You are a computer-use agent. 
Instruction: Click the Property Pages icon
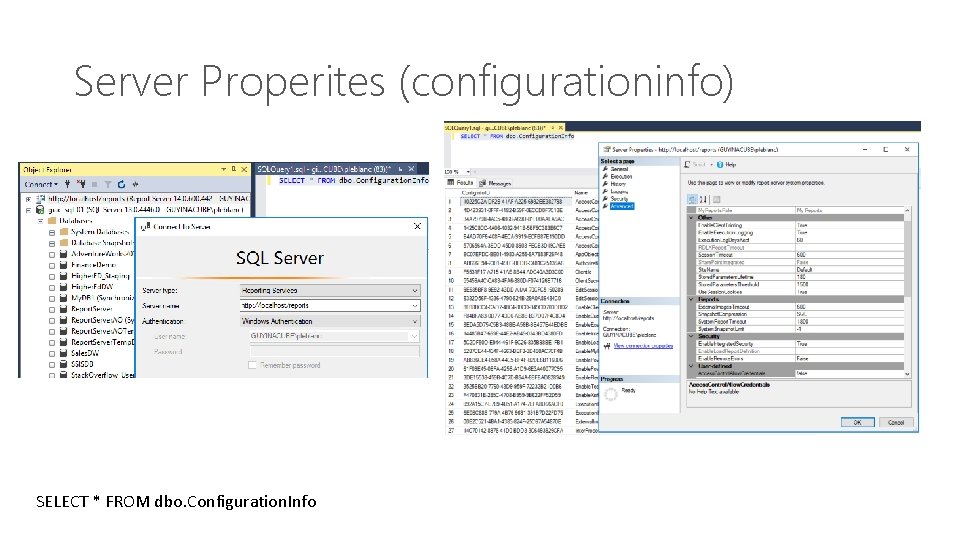point(716,200)
